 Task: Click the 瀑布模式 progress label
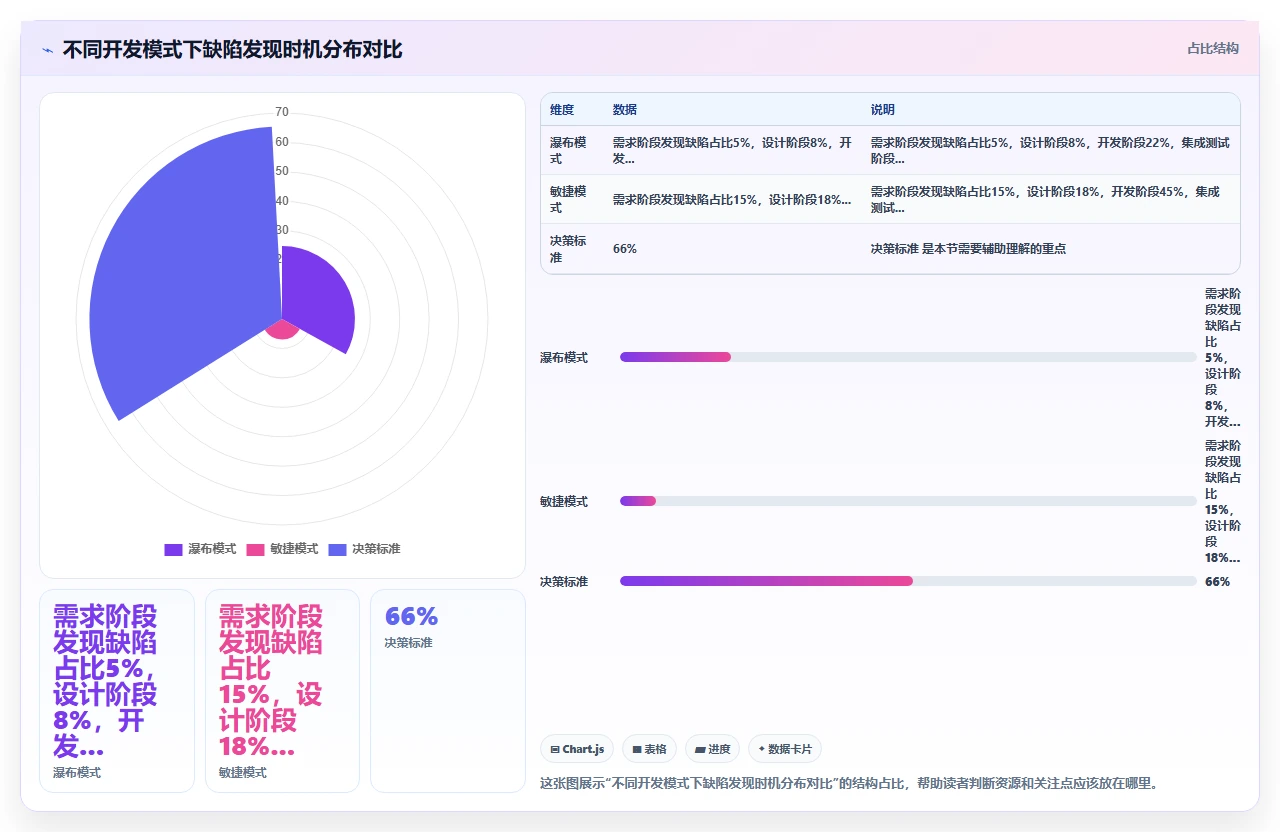(564, 358)
